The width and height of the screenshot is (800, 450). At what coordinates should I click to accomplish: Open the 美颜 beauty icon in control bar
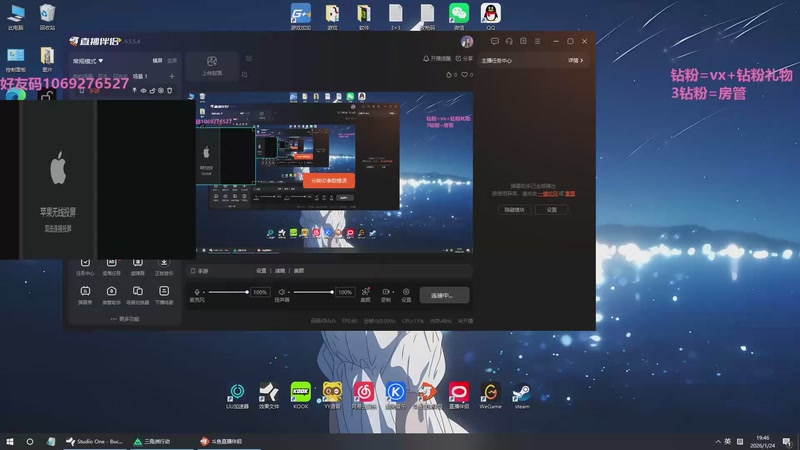pyautogui.click(x=365, y=294)
